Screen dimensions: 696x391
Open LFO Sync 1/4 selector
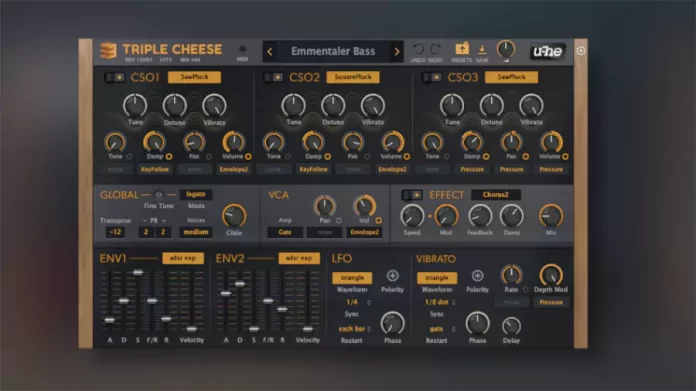tap(352, 302)
